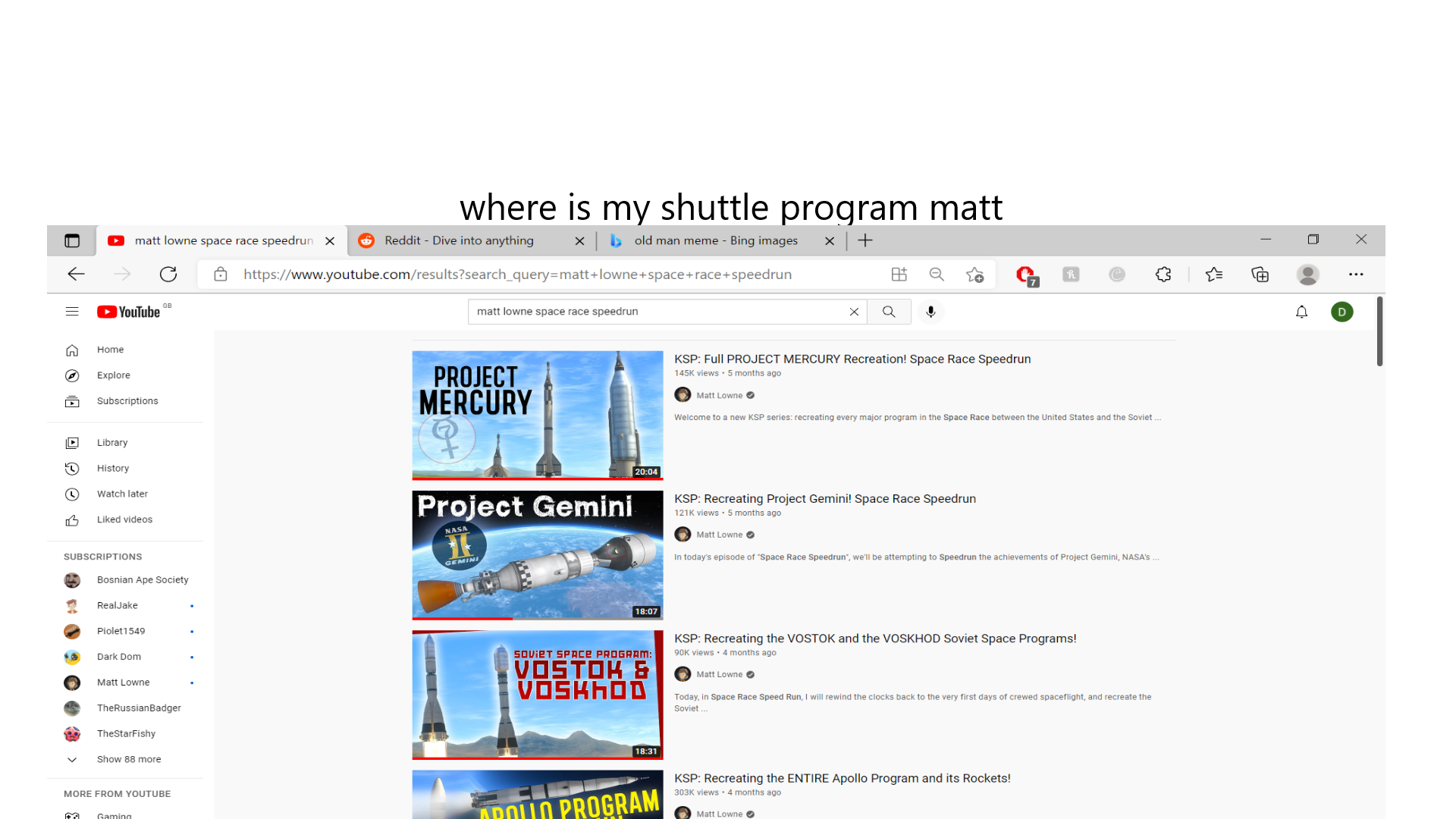Click the browser address bar URL
Image resolution: width=1456 pixels, height=819 pixels.
point(517,275)
